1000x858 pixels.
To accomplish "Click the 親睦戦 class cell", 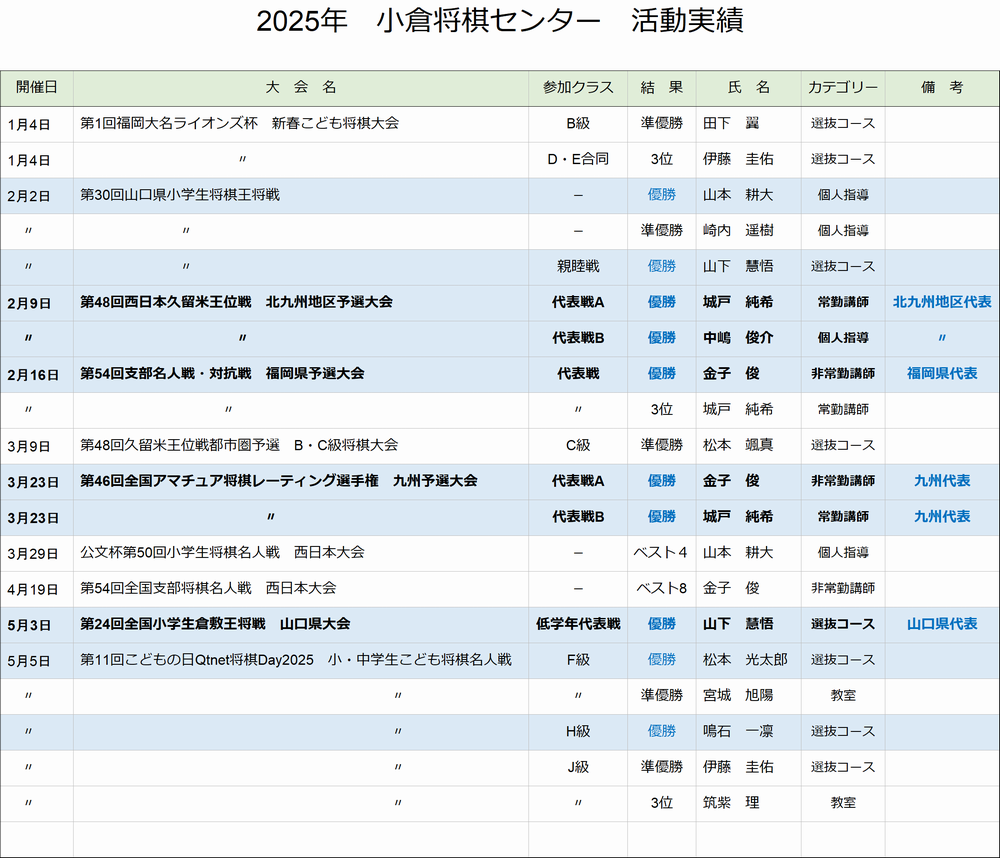I will (x=578, y=267).
